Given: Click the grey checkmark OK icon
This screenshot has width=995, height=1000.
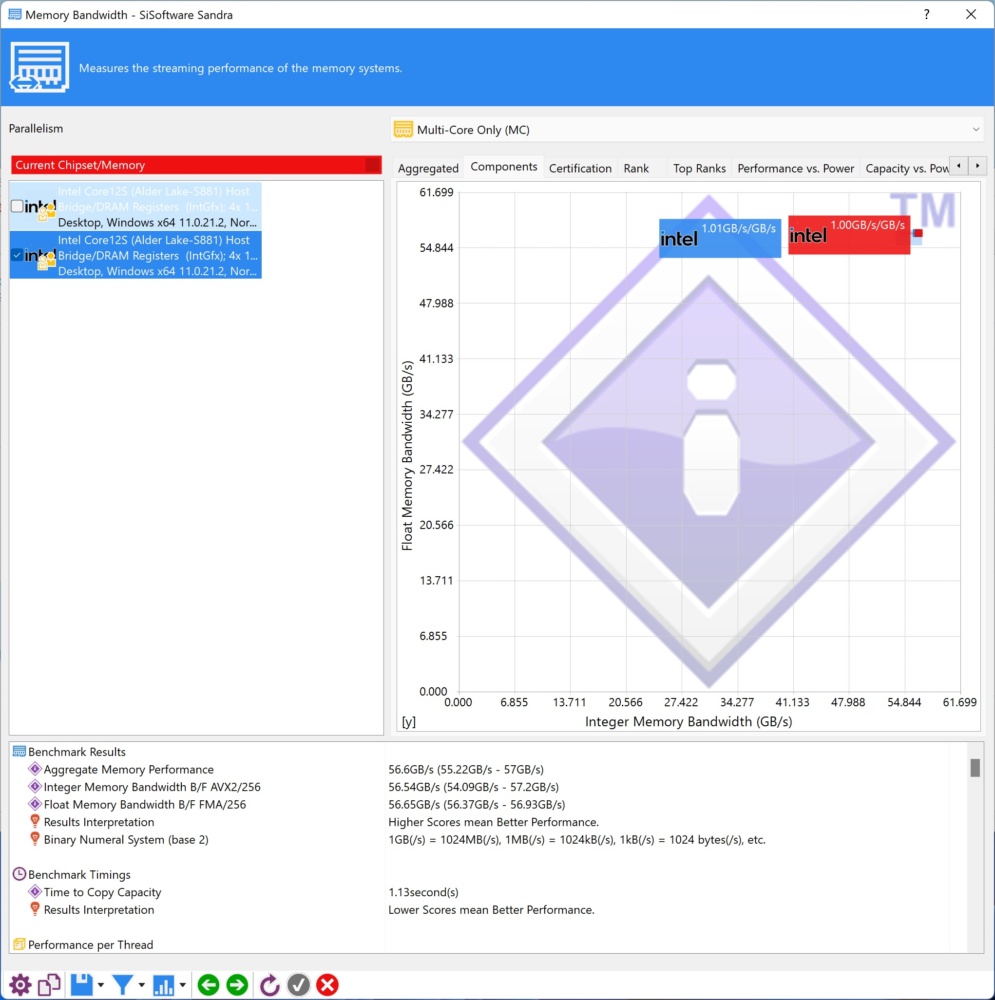Looking at the screenshot, I should pyautogui.click(x=298, y=985).
